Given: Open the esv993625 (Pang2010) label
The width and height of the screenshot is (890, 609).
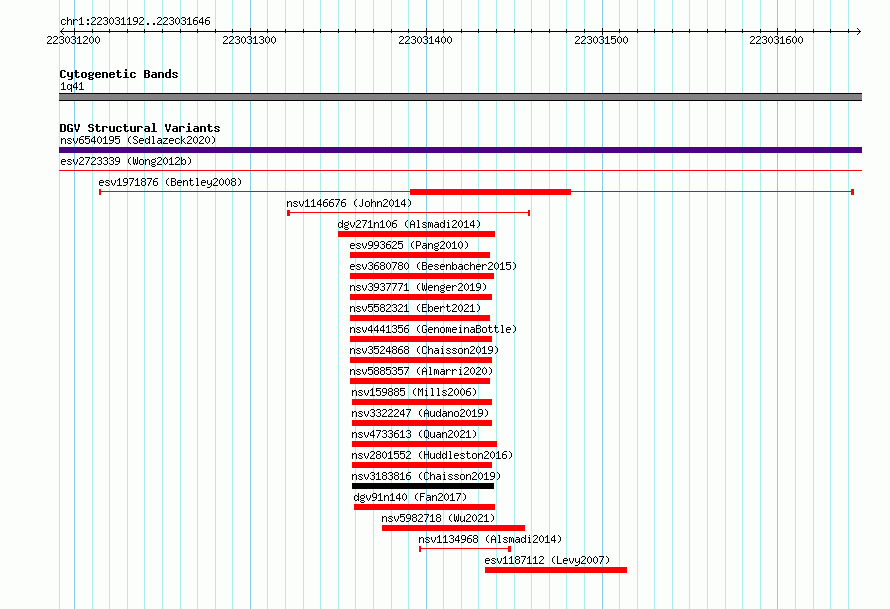Looking at the screenshot, I should coord(409,245).
